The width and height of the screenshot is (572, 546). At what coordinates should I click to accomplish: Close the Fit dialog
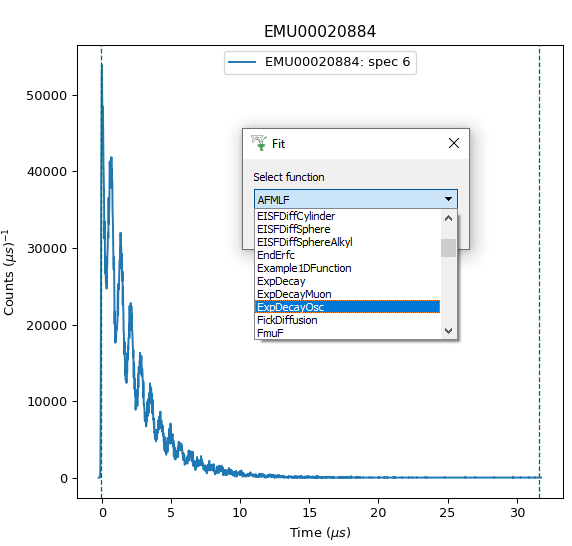click(454, 143)
